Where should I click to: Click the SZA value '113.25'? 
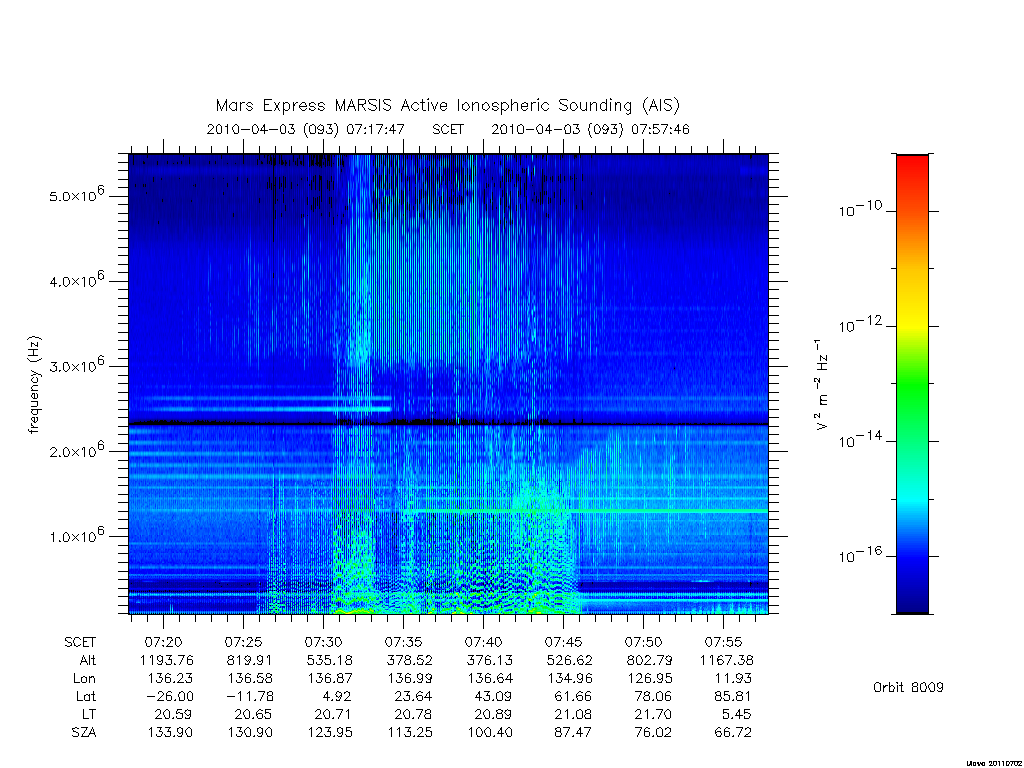click(409, 732)
